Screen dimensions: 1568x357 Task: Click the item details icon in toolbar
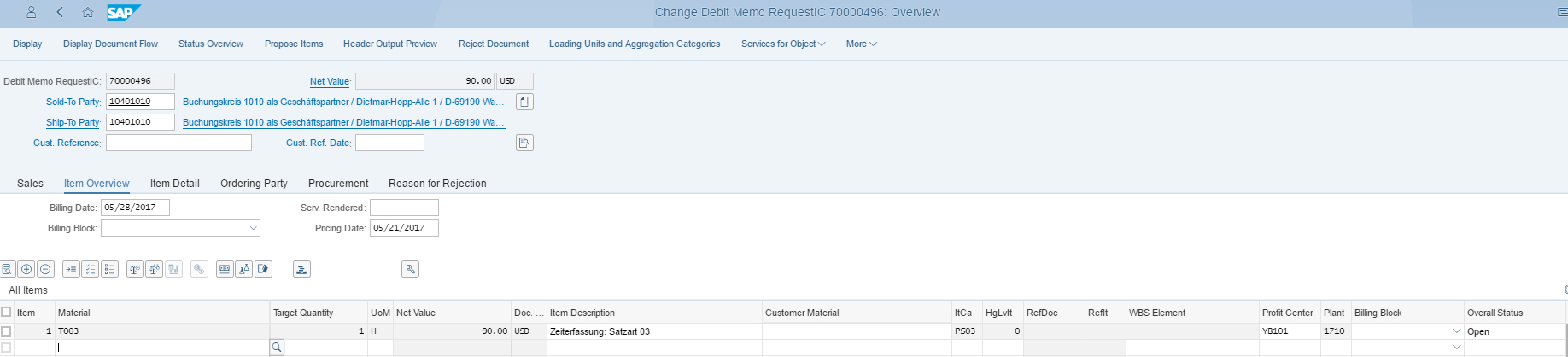[7, 269]
